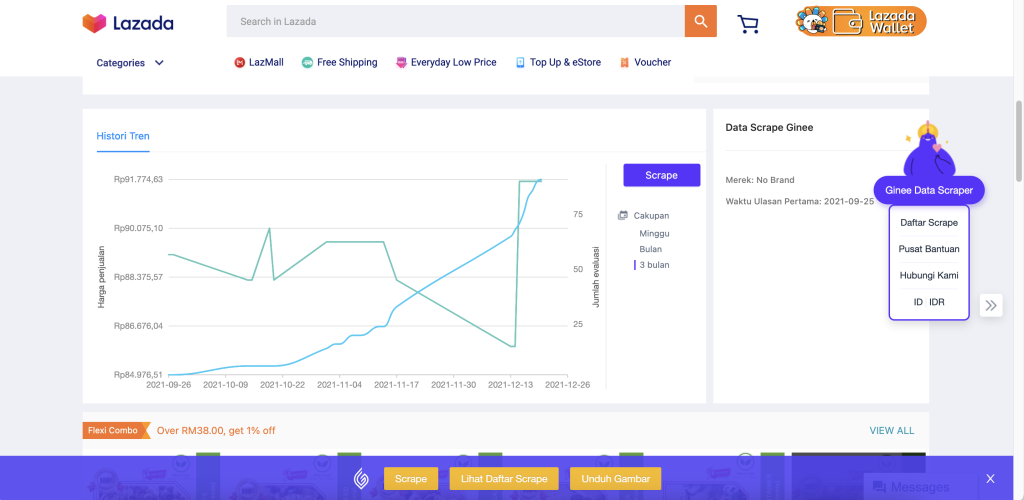1024x500 pixels.
Task: Click the Data Scrape Ginee heading
Action: click(769, 128)
